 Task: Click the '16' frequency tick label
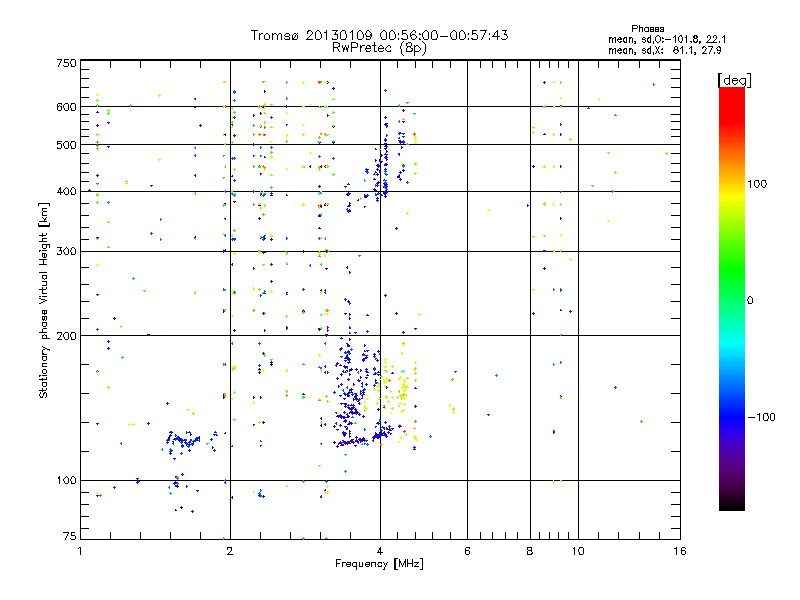680,551
